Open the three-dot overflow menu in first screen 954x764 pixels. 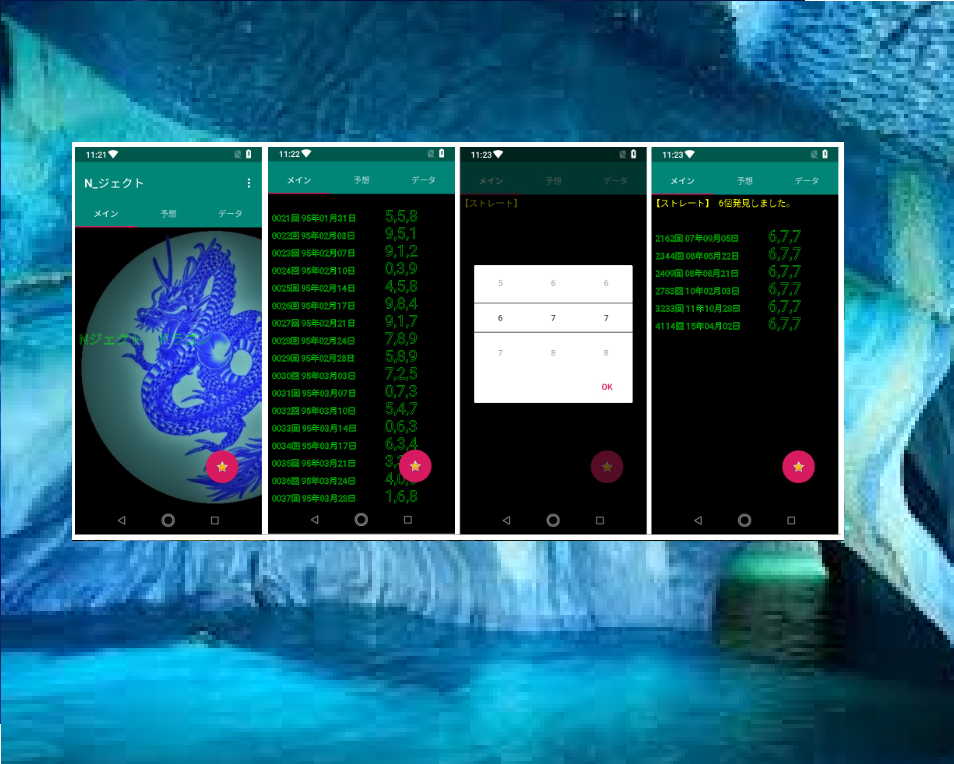point(249,183)
